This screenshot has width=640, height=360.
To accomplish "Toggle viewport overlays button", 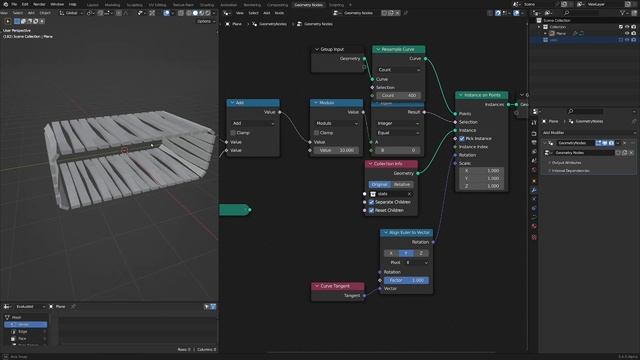I will tap(166, 13).
